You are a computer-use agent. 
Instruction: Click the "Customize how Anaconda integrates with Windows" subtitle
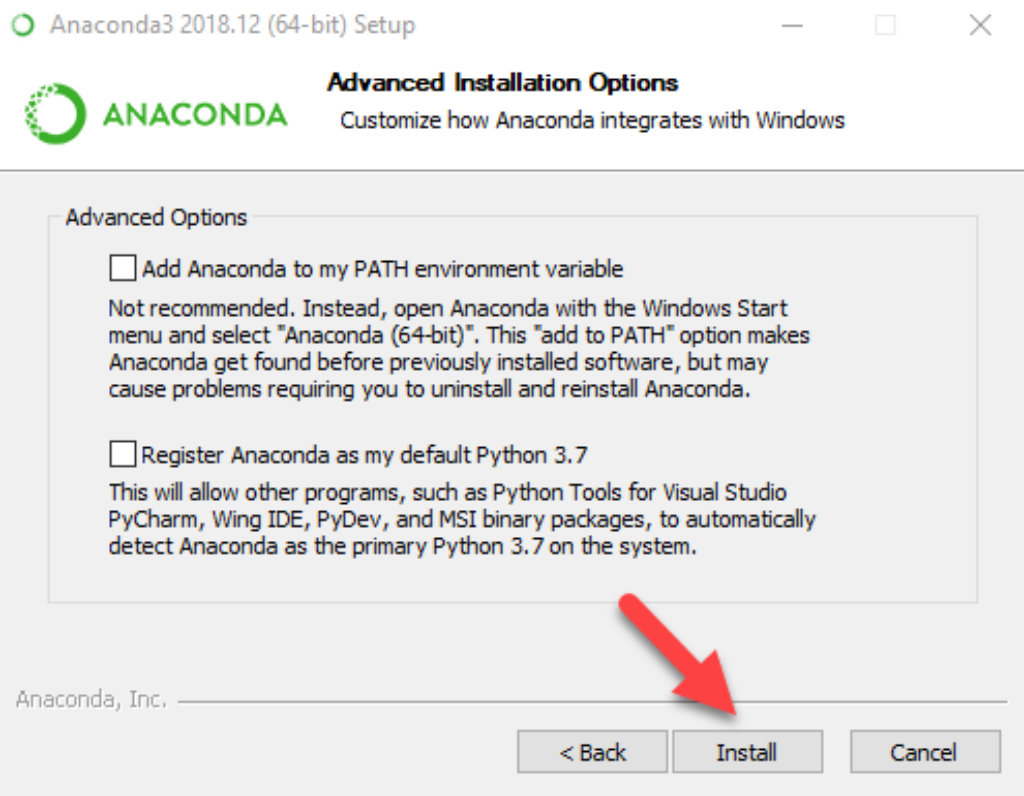(592, 121)
